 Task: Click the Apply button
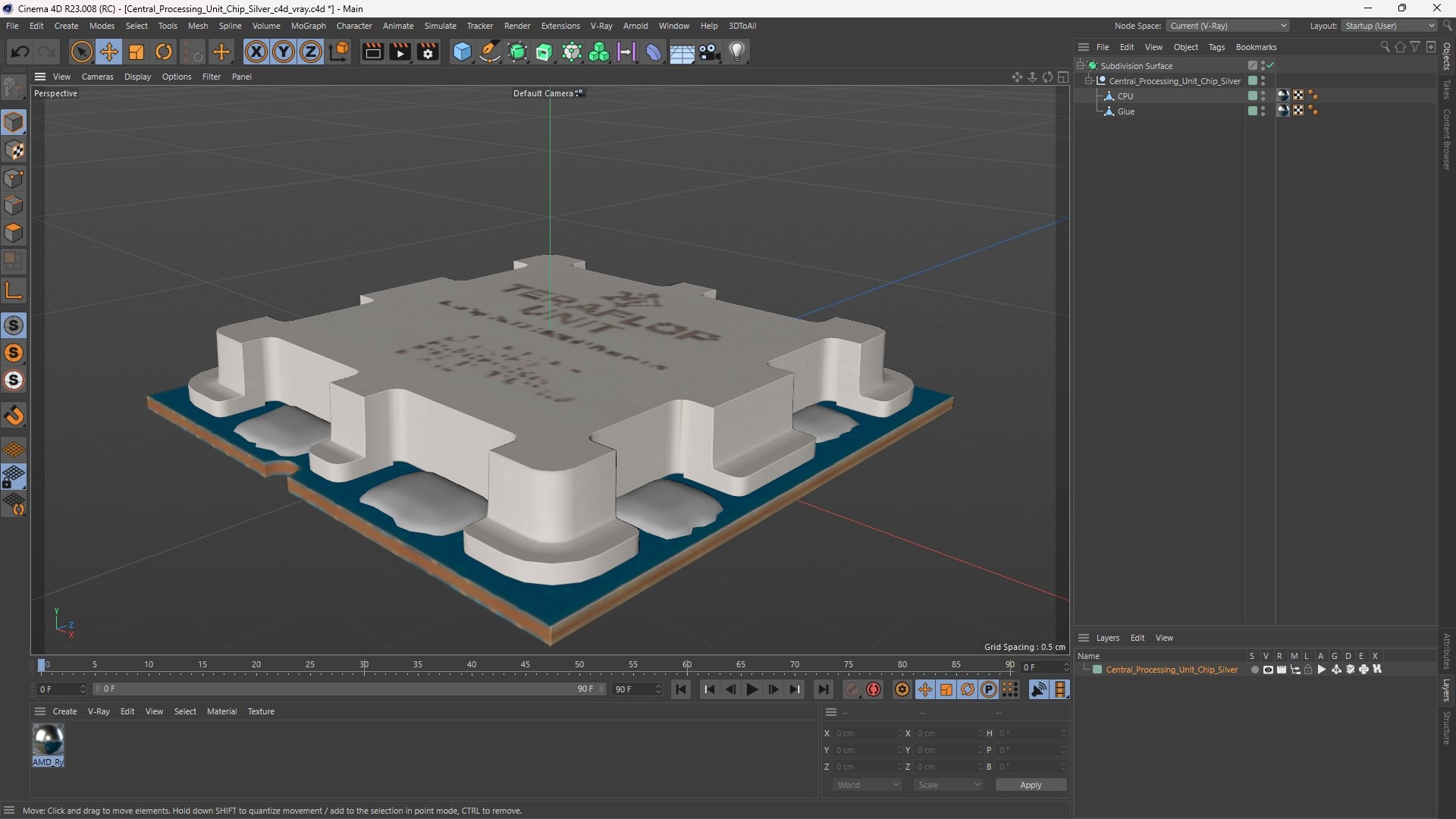coord(1031,785)
